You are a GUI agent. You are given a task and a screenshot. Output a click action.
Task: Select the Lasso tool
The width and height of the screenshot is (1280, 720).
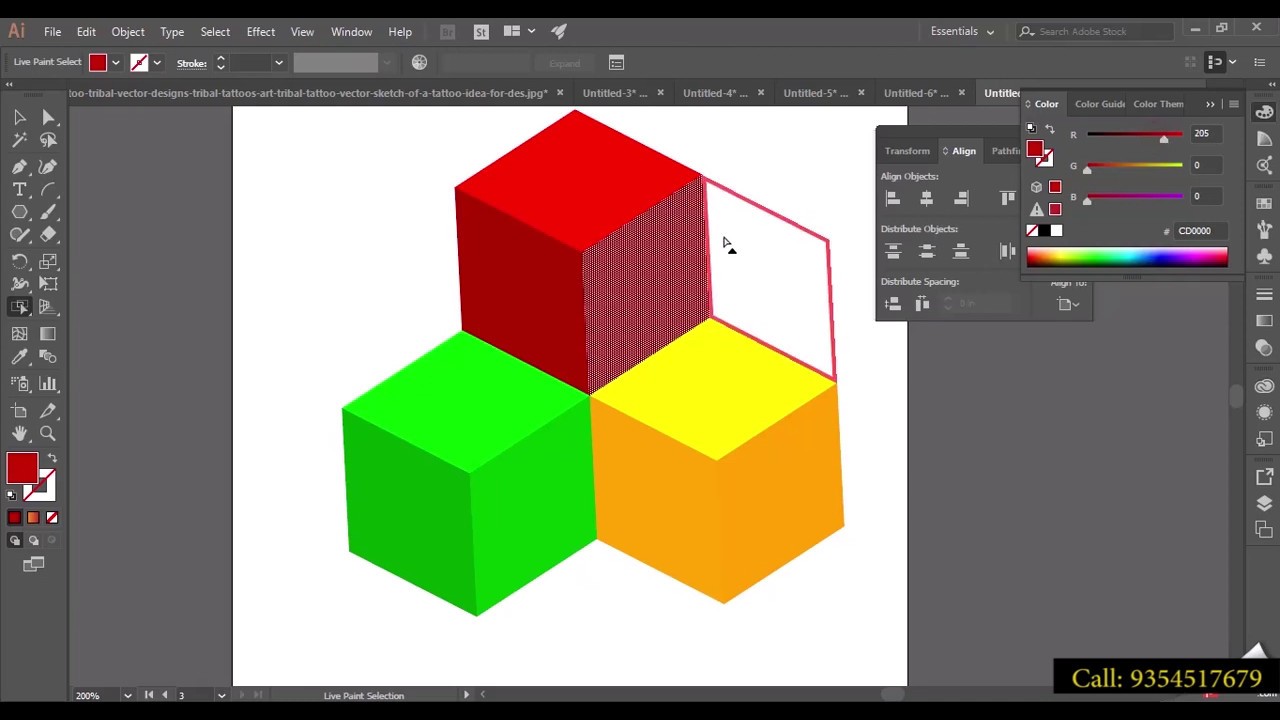[48, 140]
